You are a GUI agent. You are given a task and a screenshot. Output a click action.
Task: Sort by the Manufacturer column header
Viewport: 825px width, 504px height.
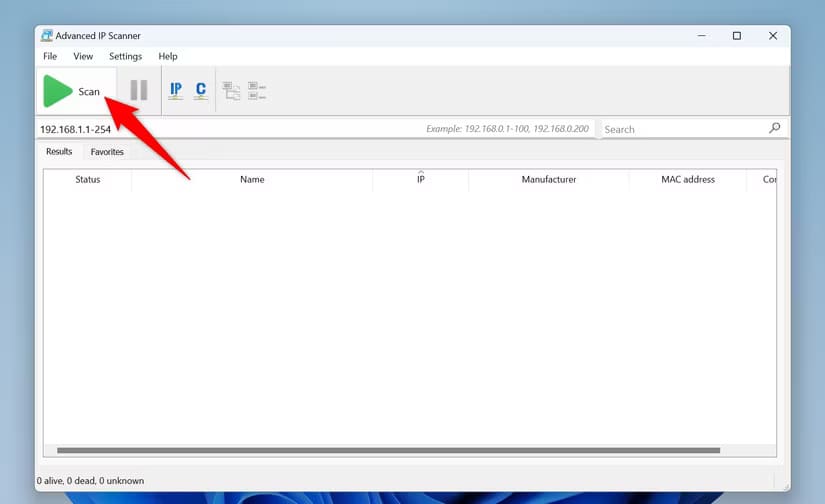pos(548,180)
